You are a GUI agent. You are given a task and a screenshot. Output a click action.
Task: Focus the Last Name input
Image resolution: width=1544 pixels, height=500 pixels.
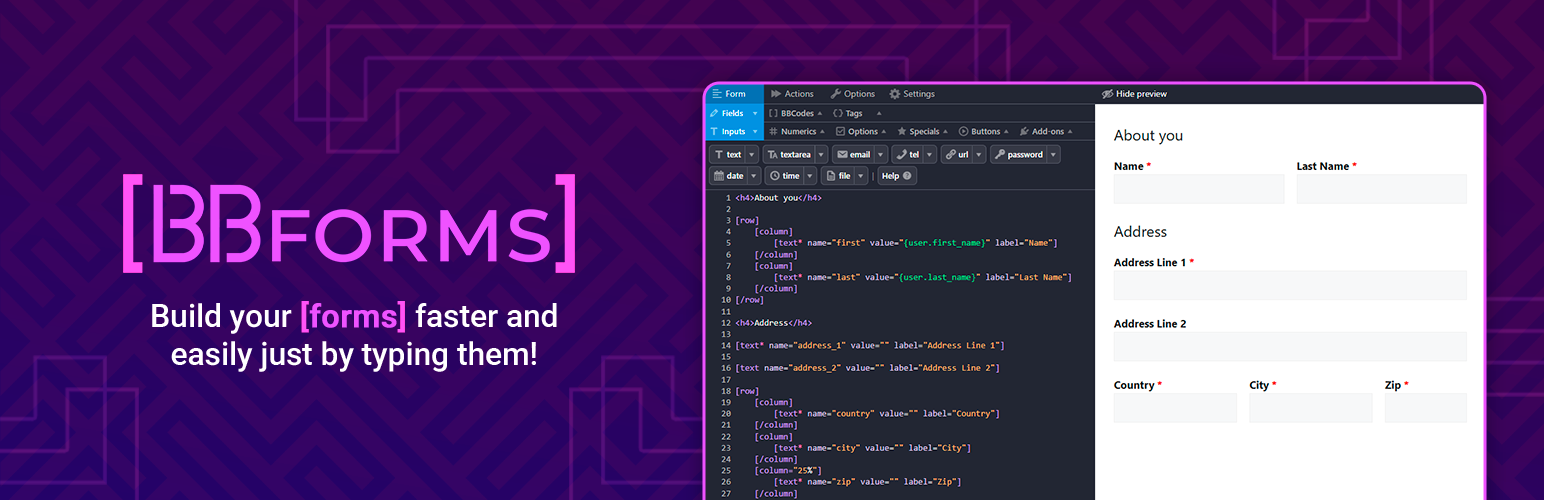pyautogui.click(x=1382, y=189)
